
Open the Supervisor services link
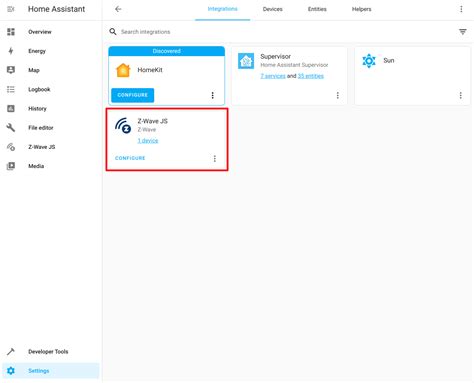point(273,76)
